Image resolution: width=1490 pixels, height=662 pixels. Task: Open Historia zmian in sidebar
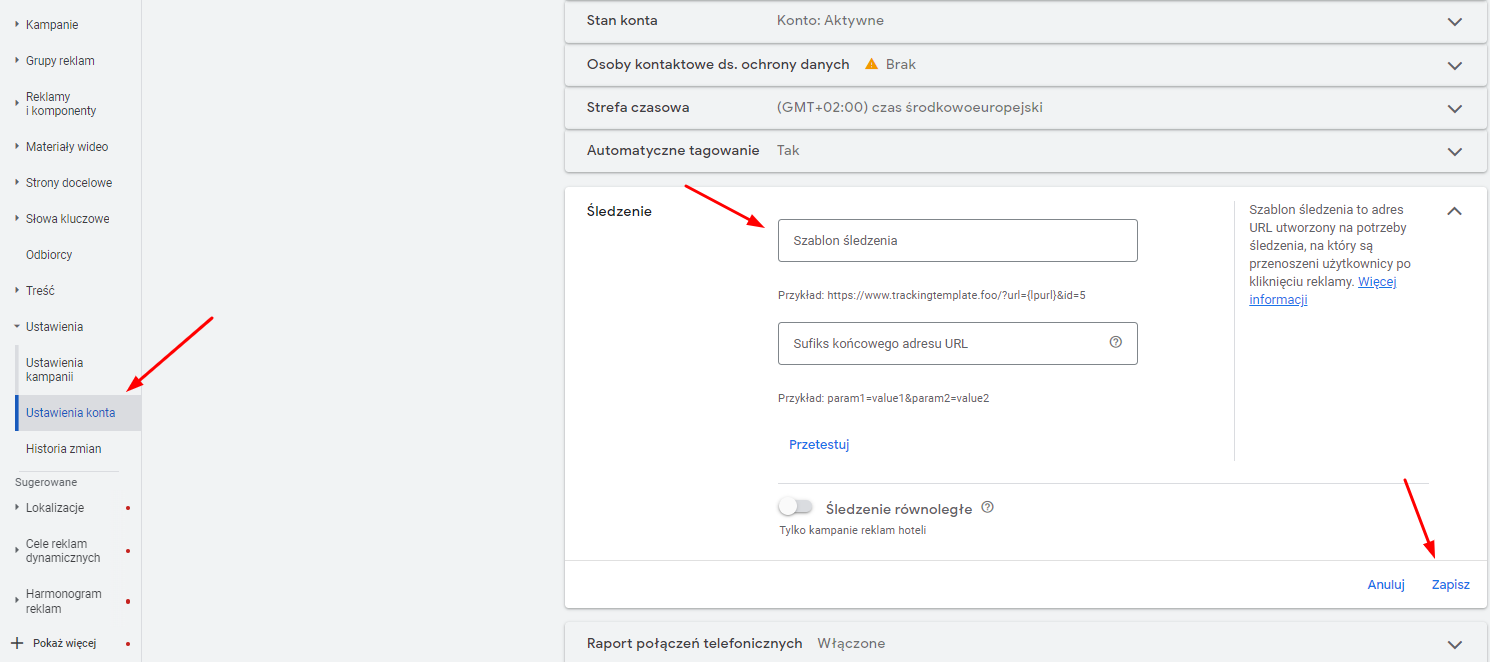click(63, 449)
